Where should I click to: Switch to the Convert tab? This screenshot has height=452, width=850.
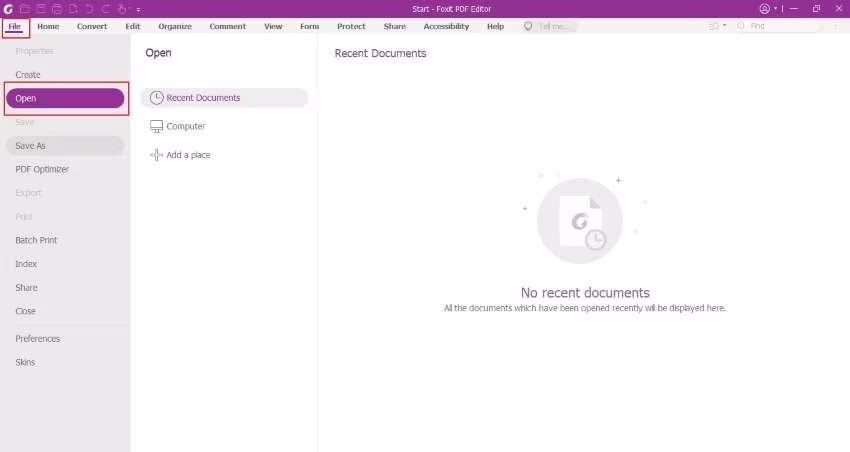[92, 26]
